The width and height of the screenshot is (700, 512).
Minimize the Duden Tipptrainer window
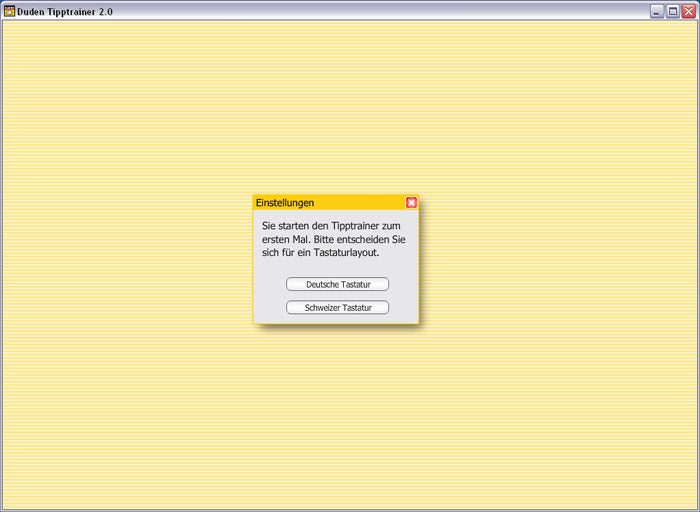tap(657, 11)
